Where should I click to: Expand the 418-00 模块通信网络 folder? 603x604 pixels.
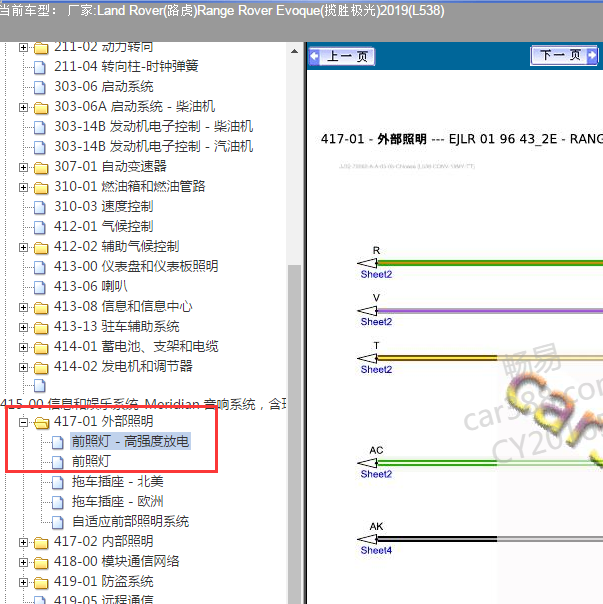(23, 562)
